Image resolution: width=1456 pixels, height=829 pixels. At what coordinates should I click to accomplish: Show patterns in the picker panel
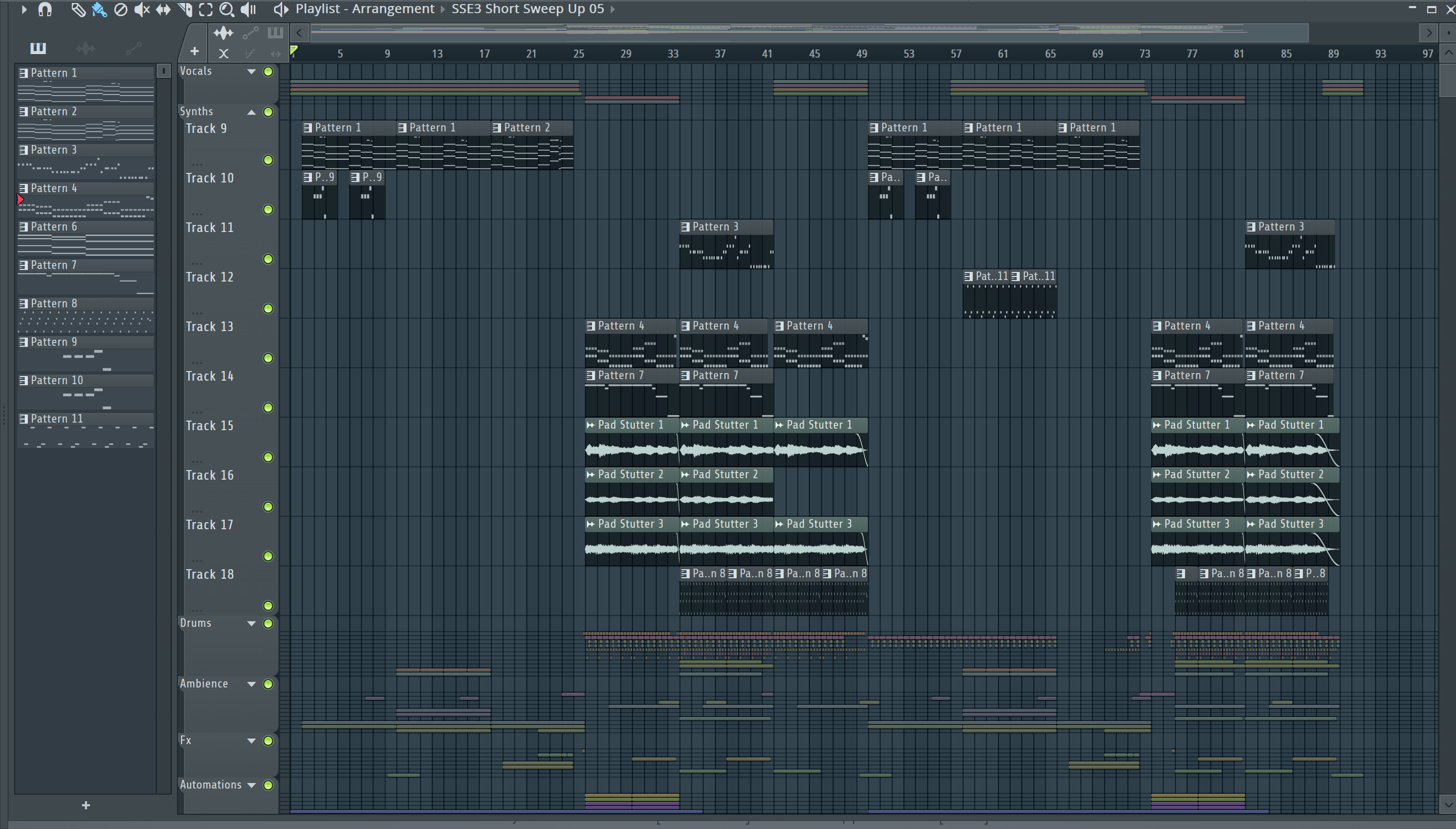click(x=38, y=48)
